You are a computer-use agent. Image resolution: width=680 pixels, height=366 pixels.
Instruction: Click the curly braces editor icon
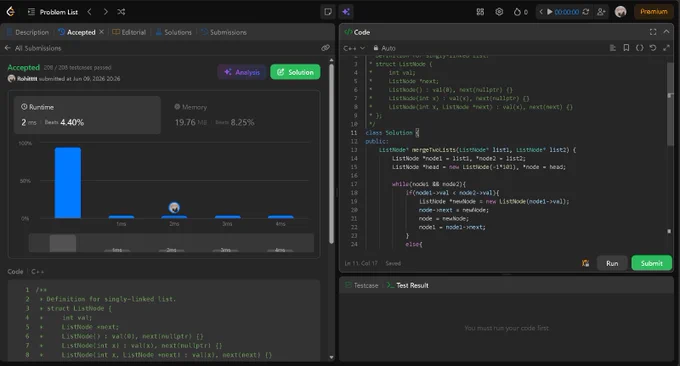click(640, 48)
